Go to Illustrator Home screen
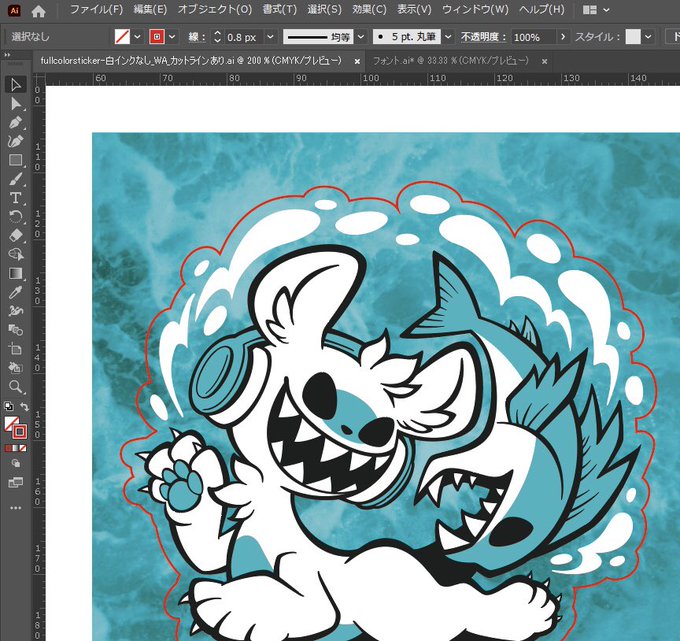680x641 pixels. [x=39, y=10]
